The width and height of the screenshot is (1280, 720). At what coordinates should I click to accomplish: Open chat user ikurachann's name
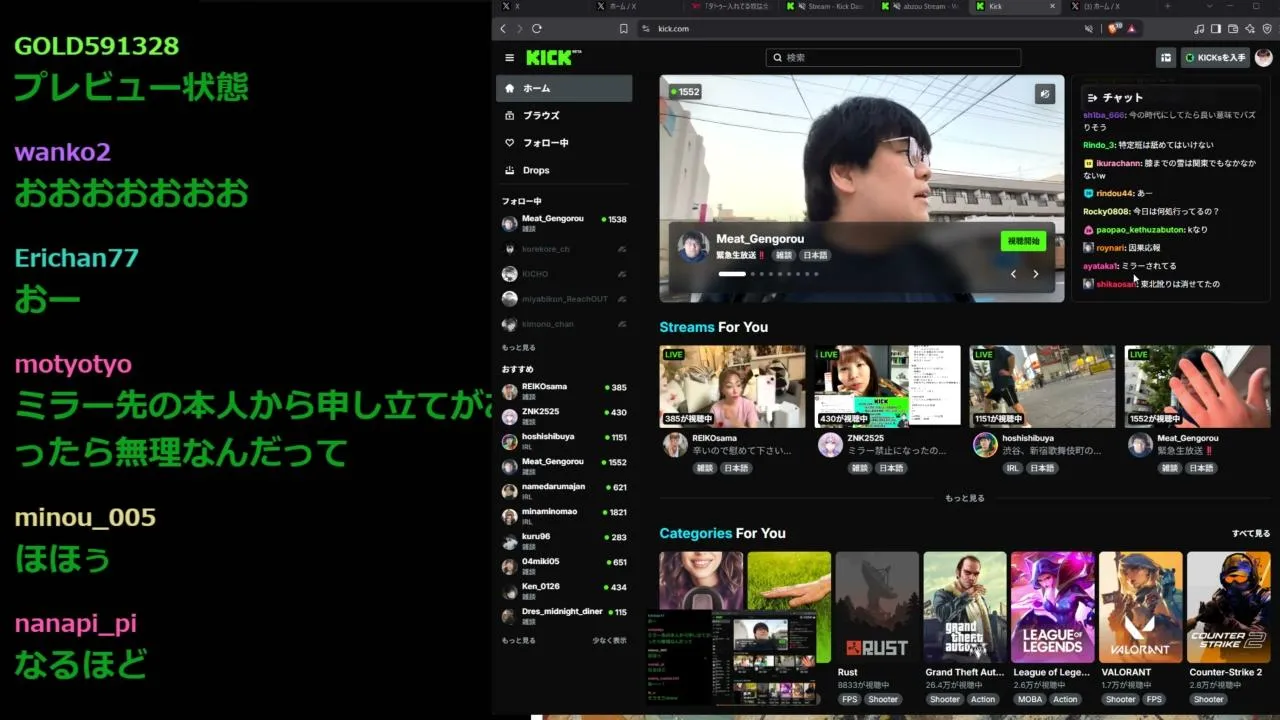1119,162
